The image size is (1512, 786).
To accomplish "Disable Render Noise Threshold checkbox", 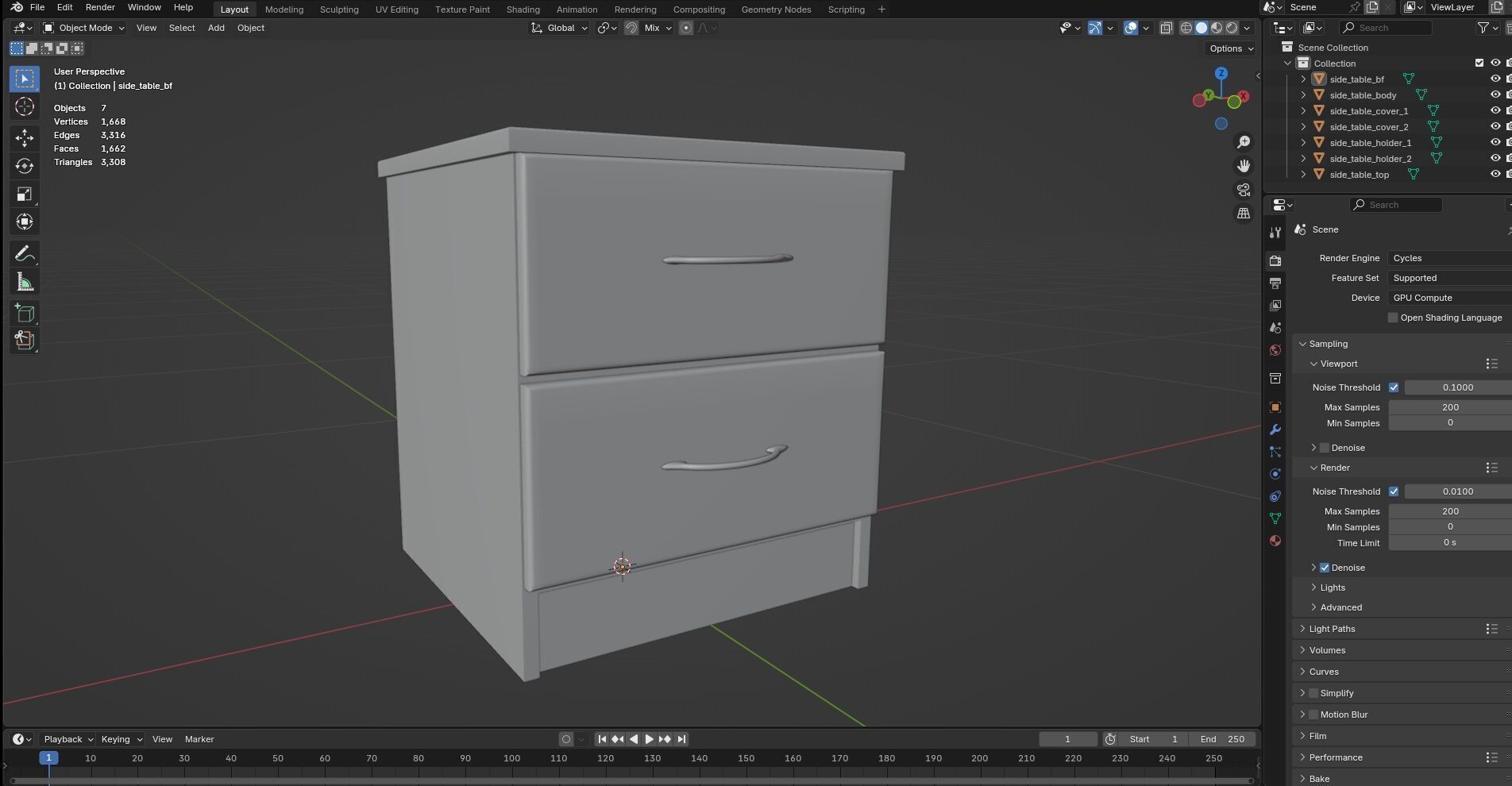I will [x=1394, y=491].
